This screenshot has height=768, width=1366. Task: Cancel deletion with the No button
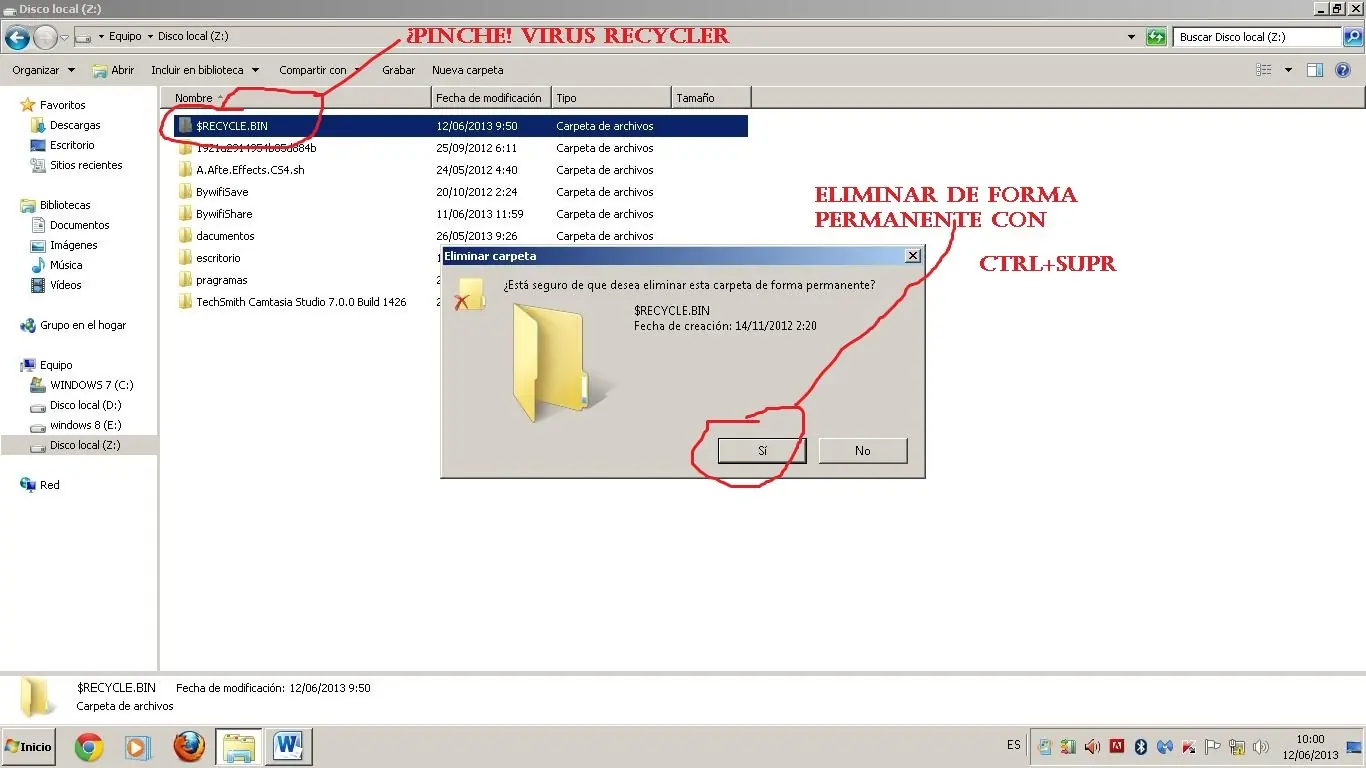(863, 451)
